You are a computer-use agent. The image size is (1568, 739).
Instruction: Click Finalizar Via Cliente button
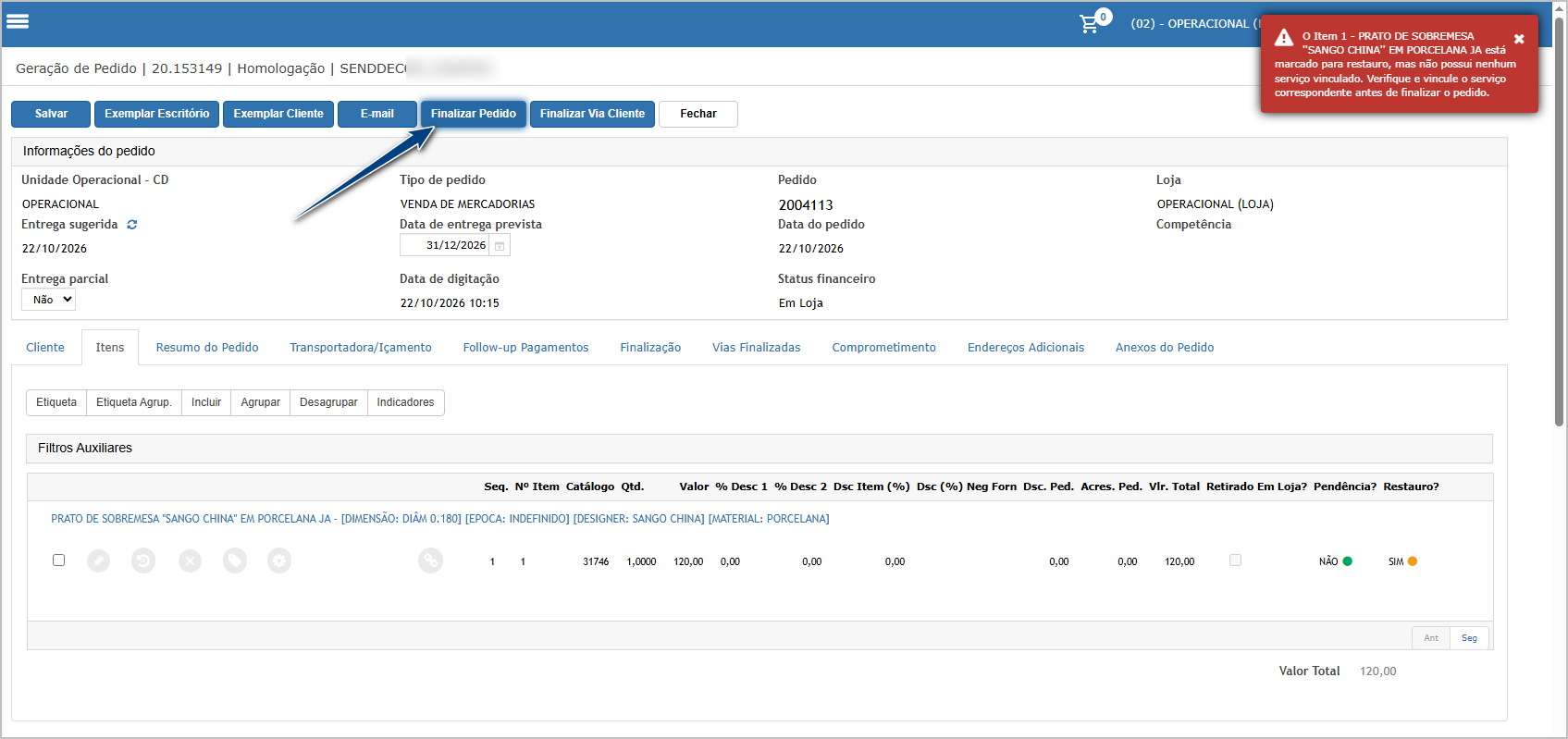592,114
